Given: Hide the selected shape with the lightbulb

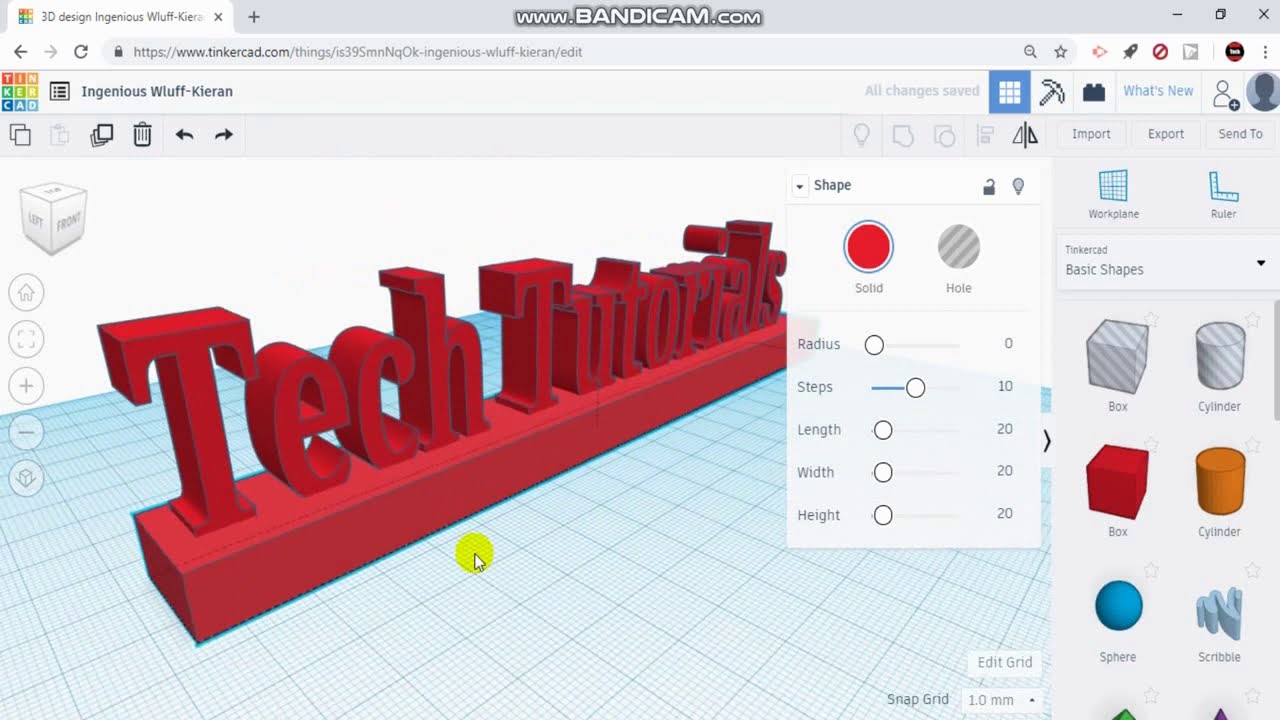Looking at the screenshot, I should [1019, 186].
